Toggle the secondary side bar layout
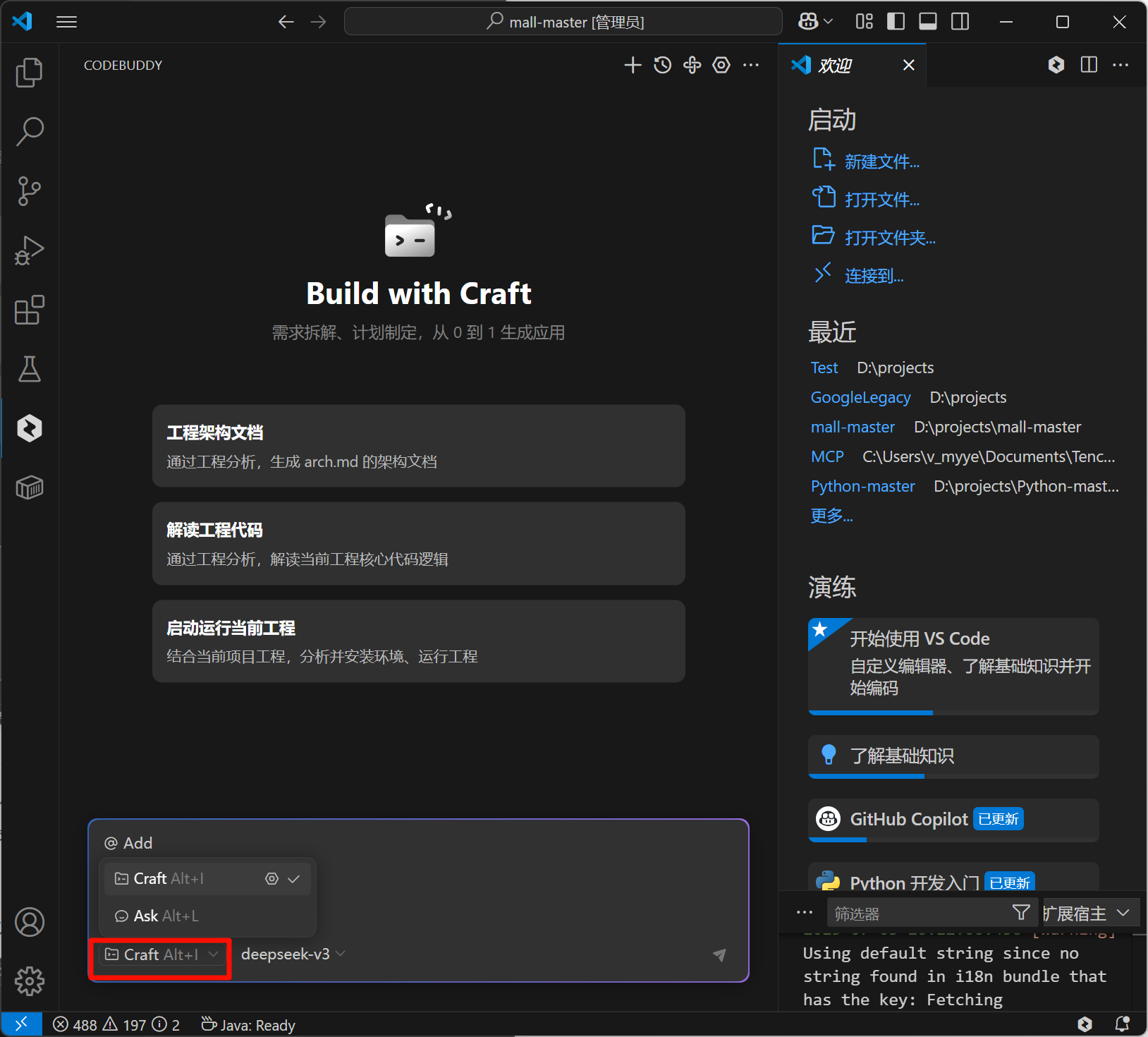1148x1037 pixels. (x=960, y=22)
